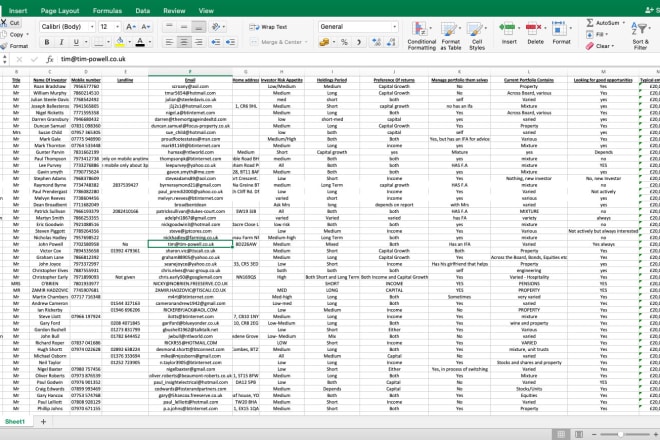Decrease the cell indent
Viewport: 660px width, 440px height.
216,42
